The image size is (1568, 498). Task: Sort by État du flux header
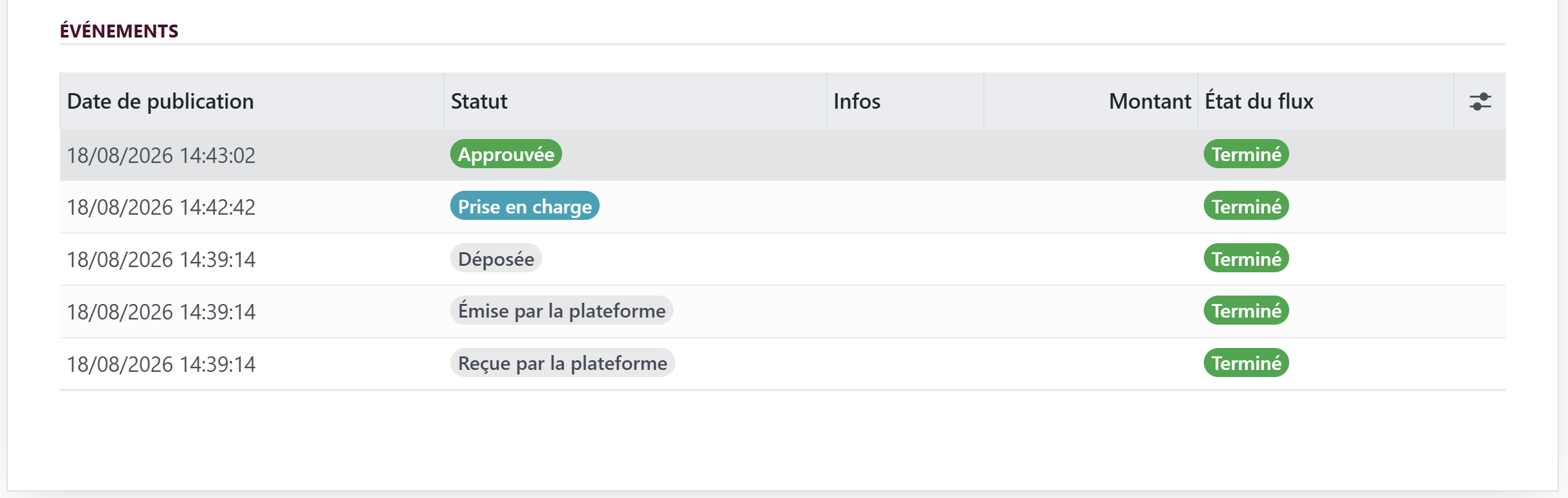(1259, 102)
